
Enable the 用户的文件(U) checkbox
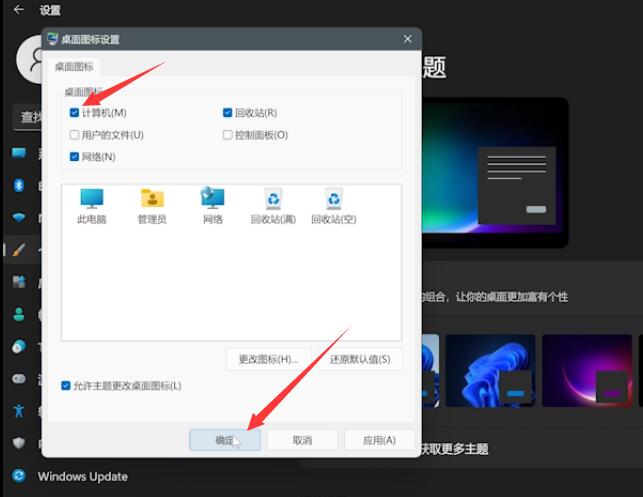[x=74, y=135]
